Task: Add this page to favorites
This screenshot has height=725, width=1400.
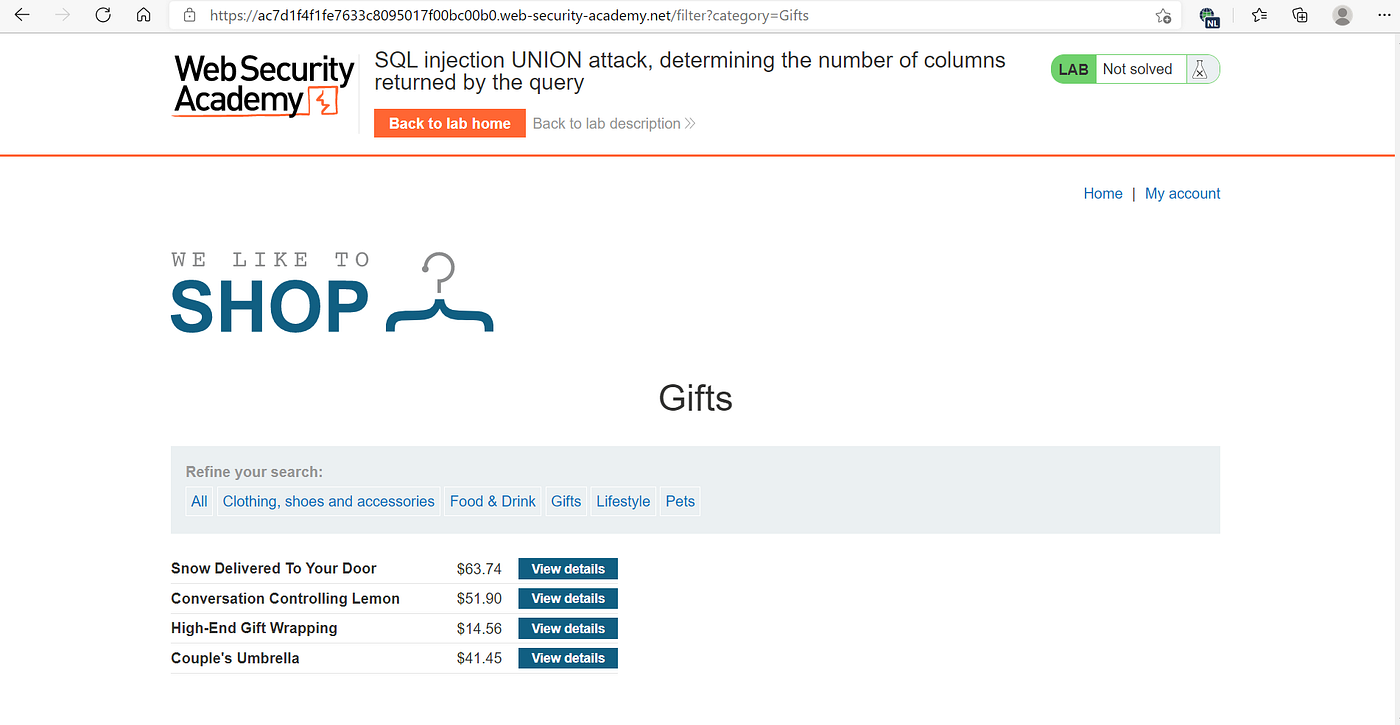Action: click(x=1162, y=15)
